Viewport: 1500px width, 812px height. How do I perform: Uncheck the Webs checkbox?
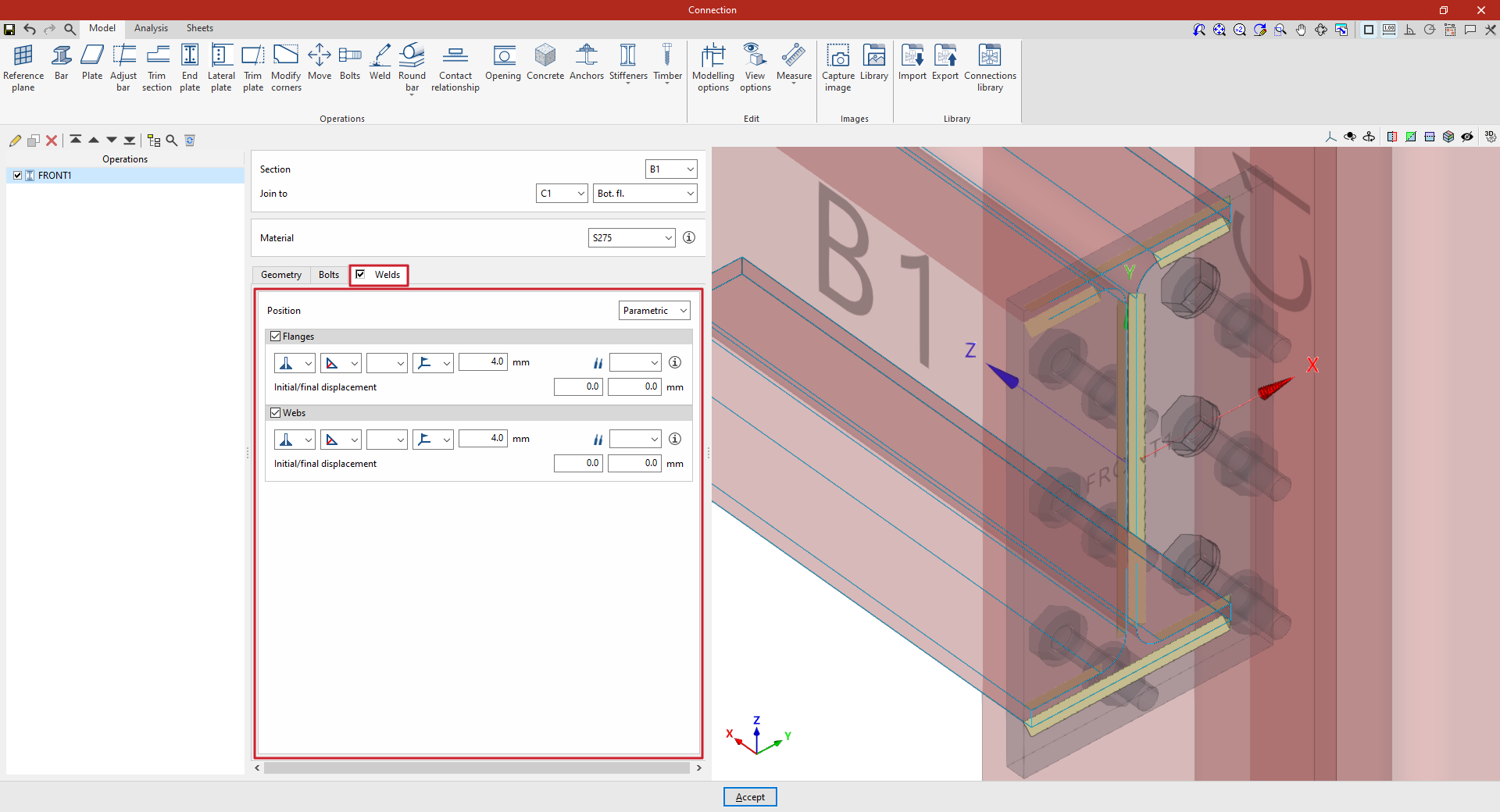click(x=275, y=413)
